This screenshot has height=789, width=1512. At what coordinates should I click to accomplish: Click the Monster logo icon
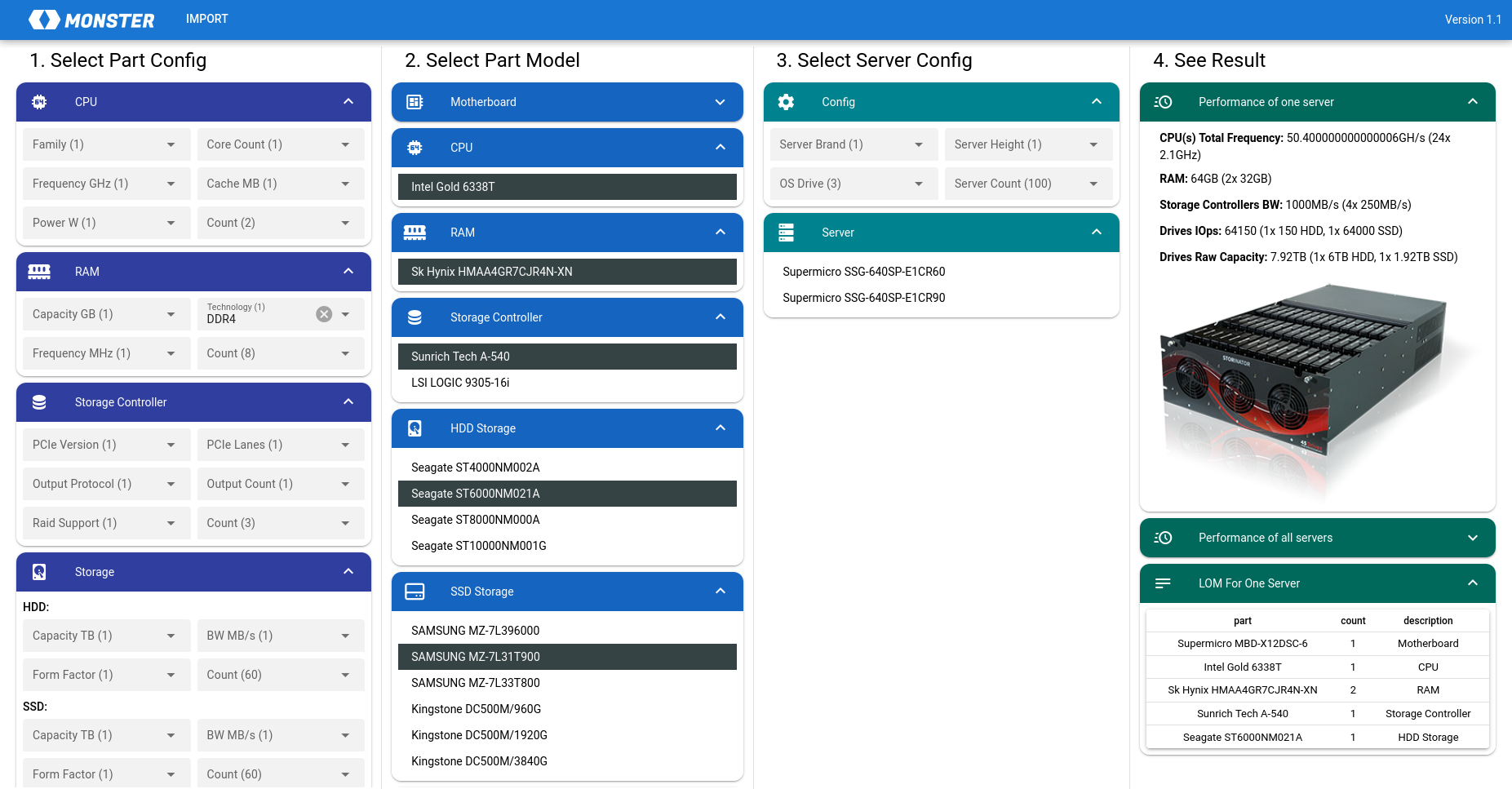pyautogui.click(x=44, y=20)
